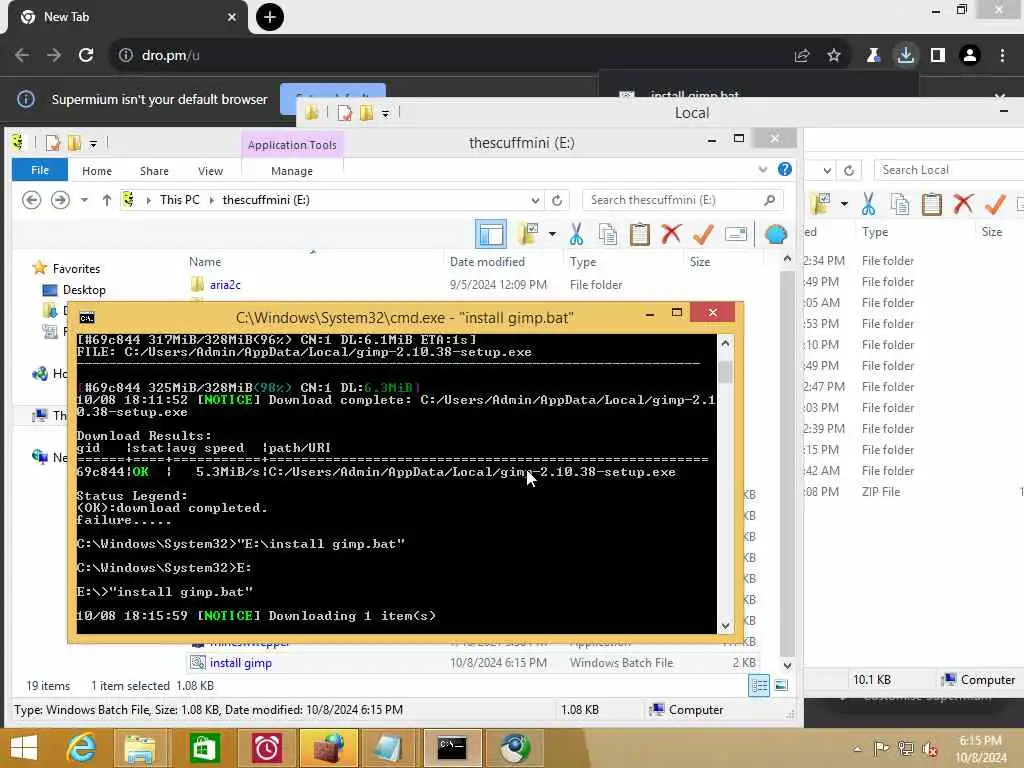Click the Copy icon in Local window toolbar
This screenshot has height=768, width=1024.
tap(900, 204)
